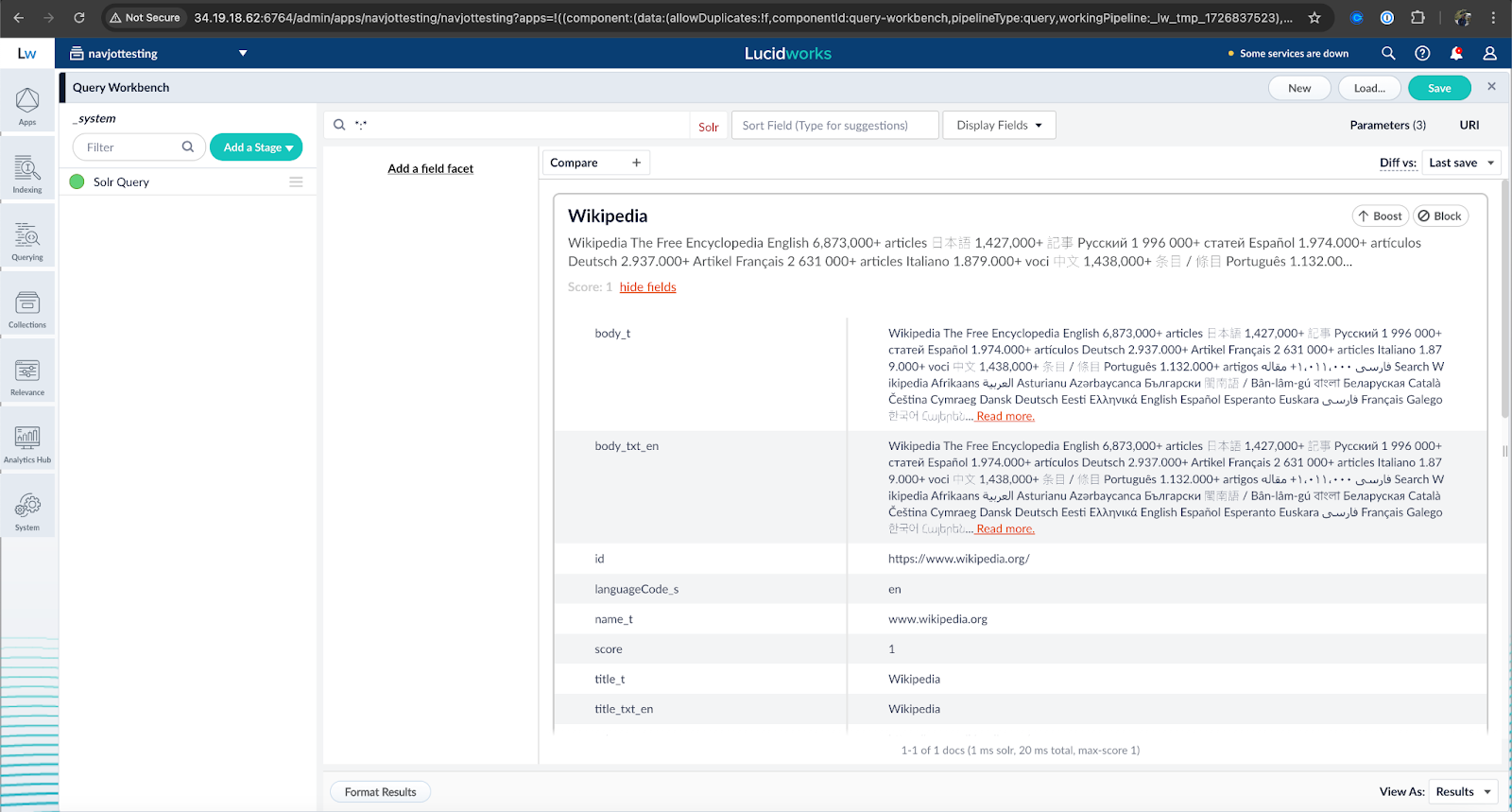Open the Analytics Hub sidebar icon

click(x=27, y=444)
